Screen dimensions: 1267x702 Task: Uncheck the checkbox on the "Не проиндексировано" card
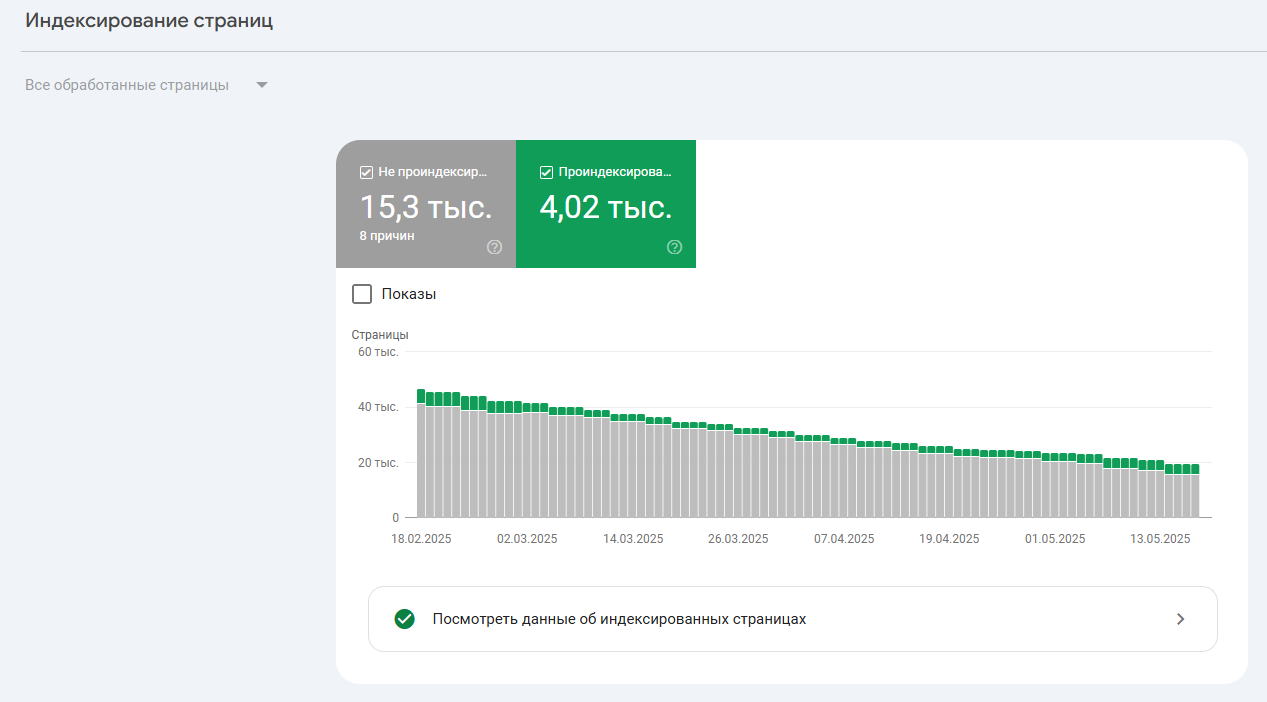pyautogui.click(x=366, y=172)
